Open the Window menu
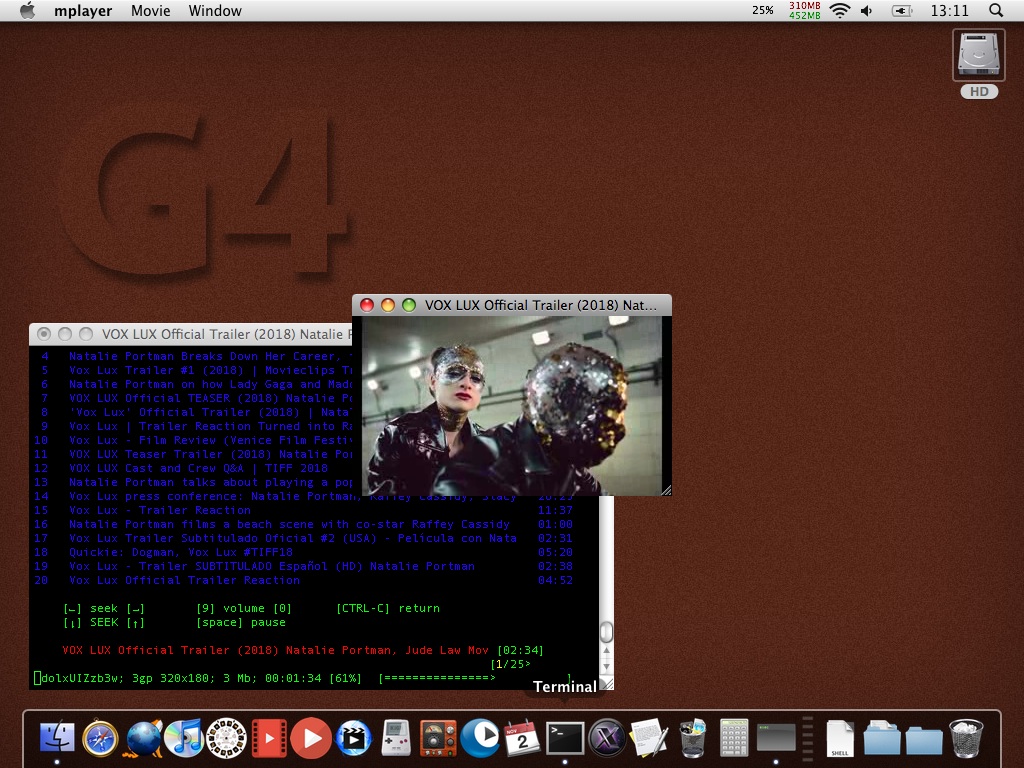Image resolution: width=1024 pixels, height=768 pixels. pos(215,10)
